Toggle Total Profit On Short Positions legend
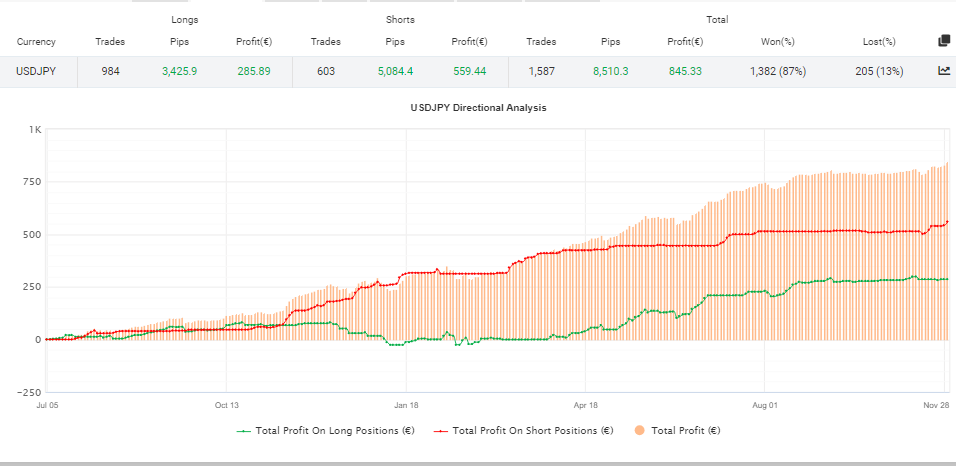 pos(524,431)
